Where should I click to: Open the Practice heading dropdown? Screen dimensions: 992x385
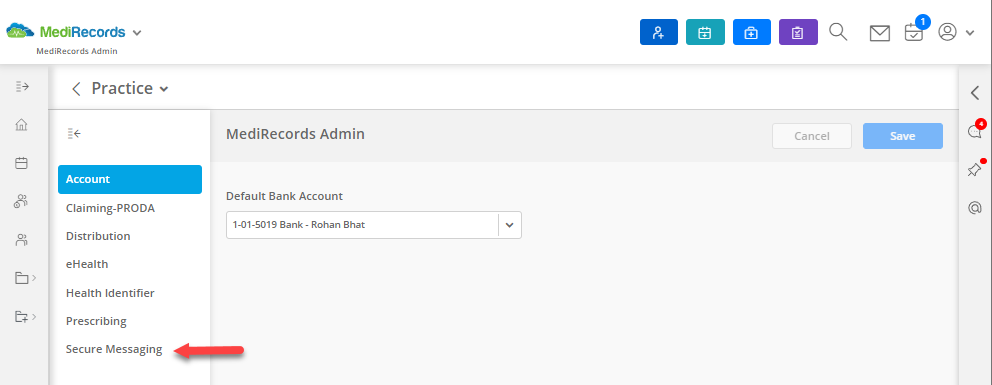pos(164,89)
